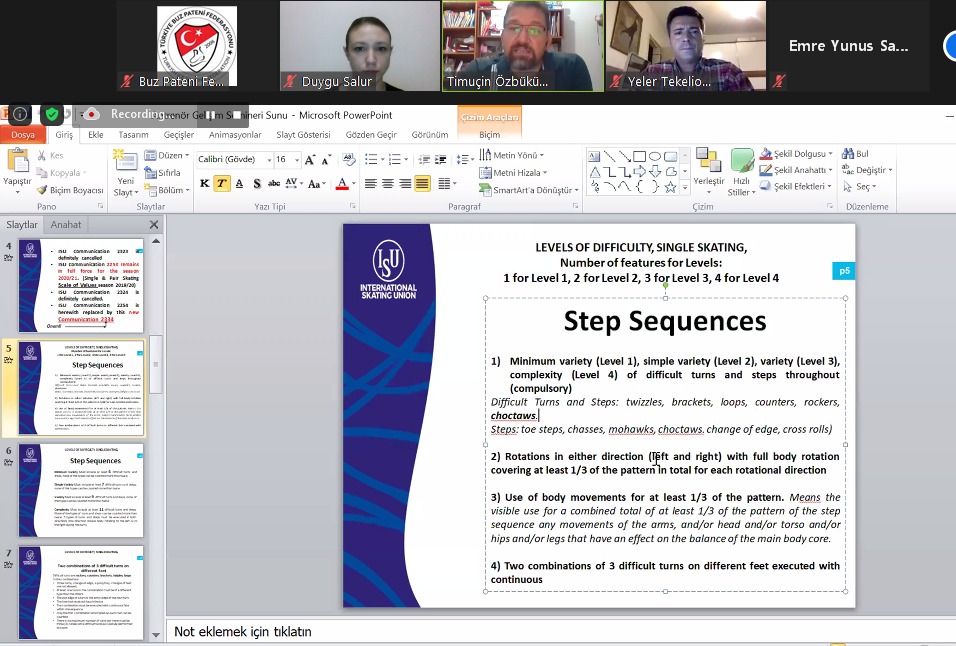The width and height of the screenshot is (956, 646).
Task: Switch to the Anahat outline tab
Action: [x=66, y=225]
